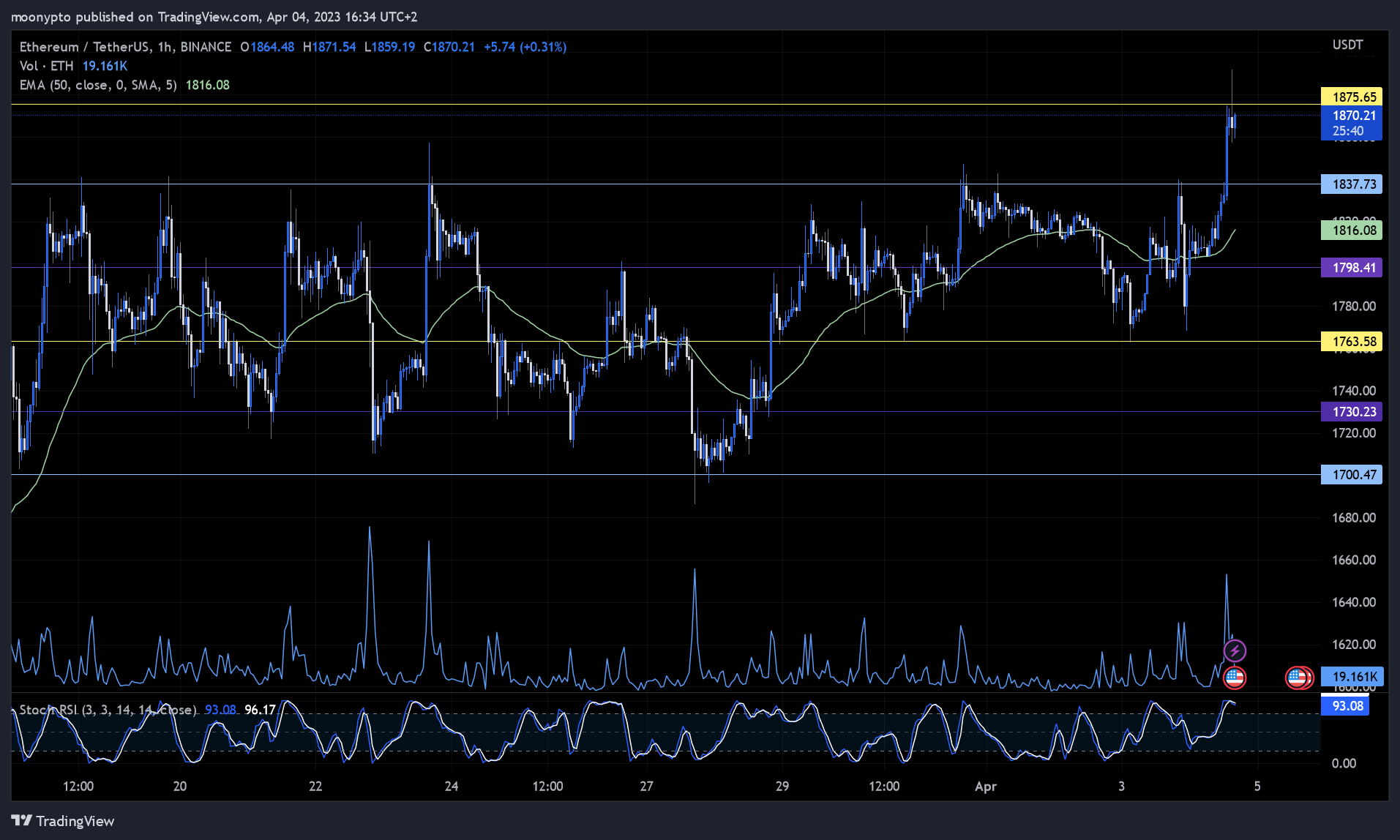
Task: Click the light blue 1700.47 price label
Action: (1352, 475)
